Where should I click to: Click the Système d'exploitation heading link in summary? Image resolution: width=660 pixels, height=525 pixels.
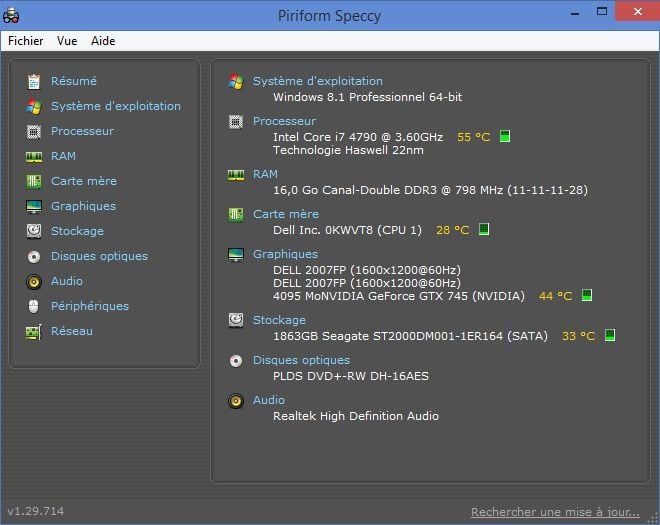[318, 81]
